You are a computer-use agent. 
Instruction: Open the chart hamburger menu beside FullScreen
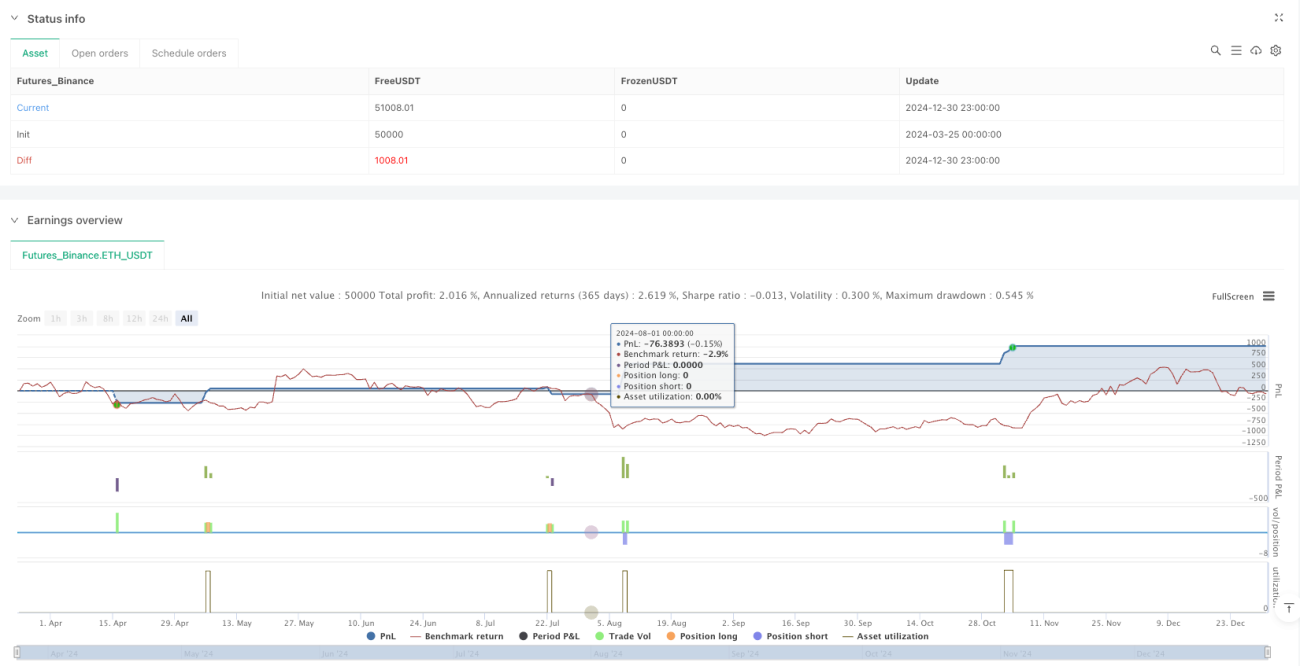click(1269, 296)
